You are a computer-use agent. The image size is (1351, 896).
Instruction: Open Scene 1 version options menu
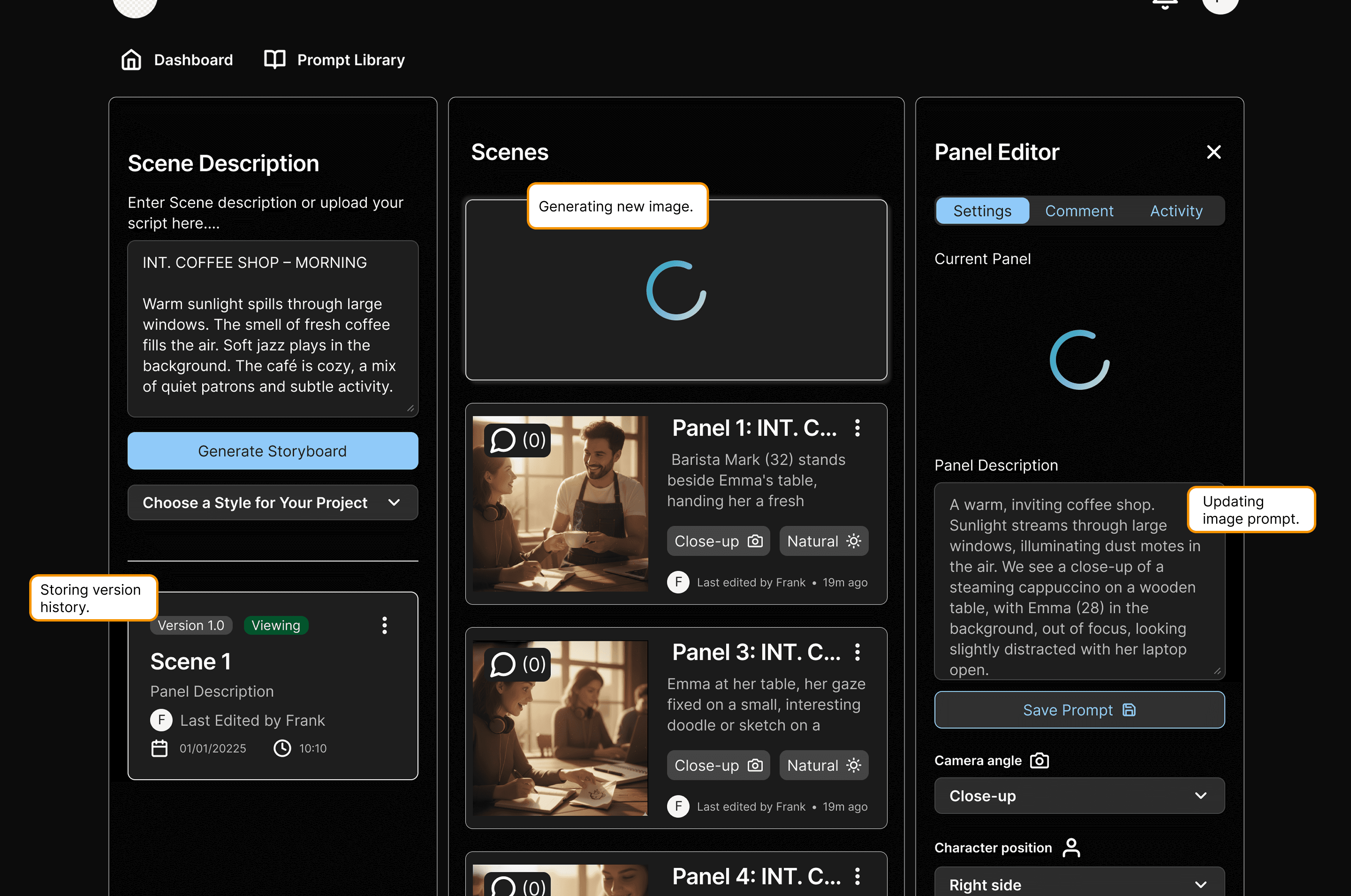[x=384, y=625]
